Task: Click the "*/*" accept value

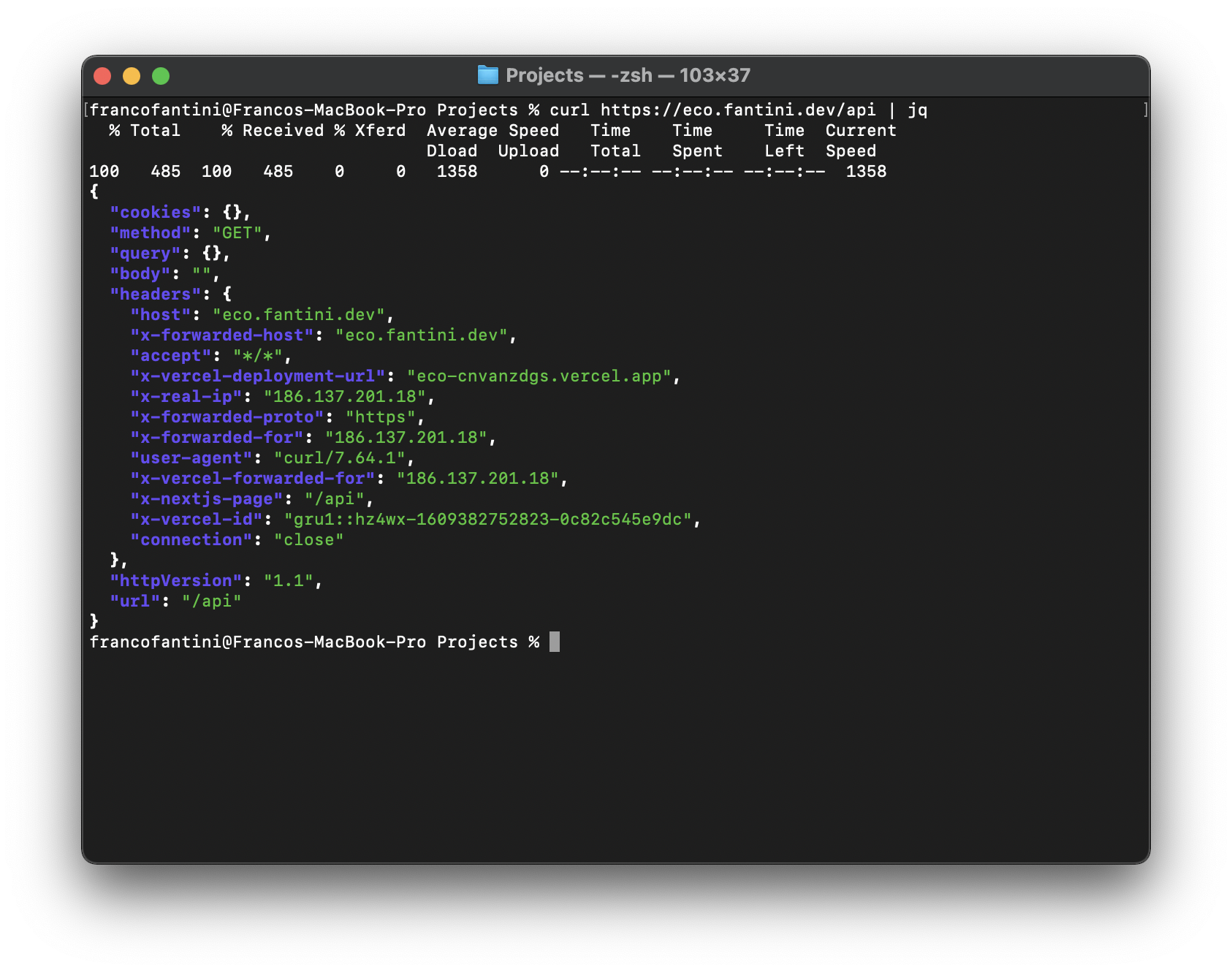Action: point(257,355)
